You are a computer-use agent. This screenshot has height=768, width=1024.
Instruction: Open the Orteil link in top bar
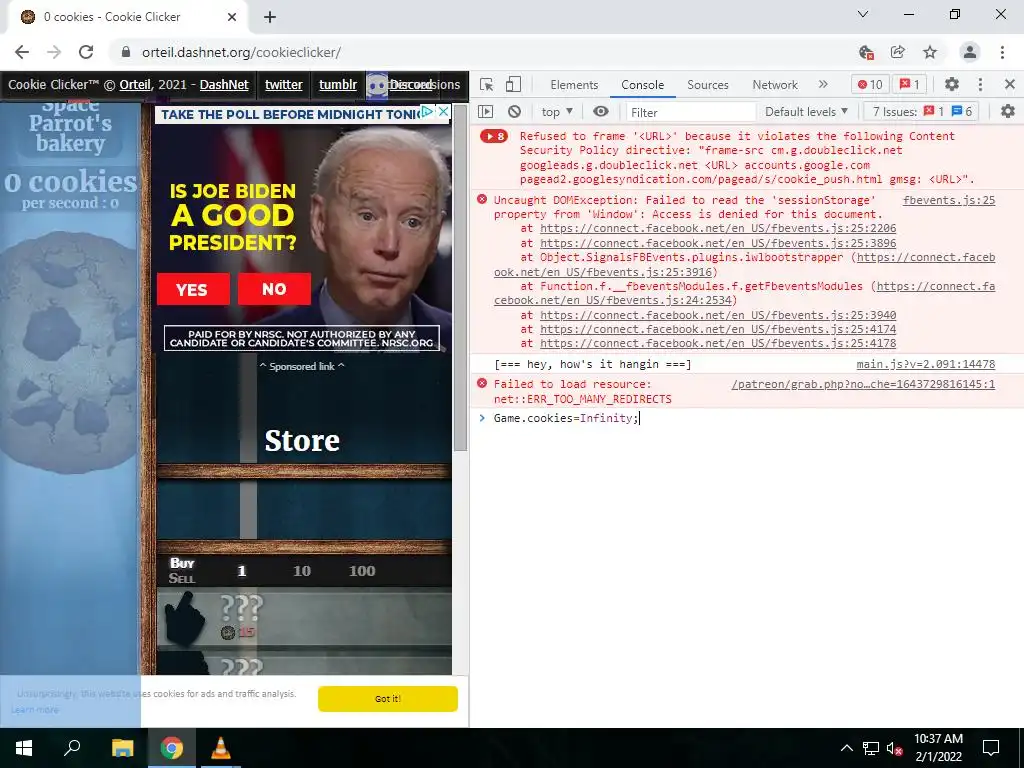[135, 85]
